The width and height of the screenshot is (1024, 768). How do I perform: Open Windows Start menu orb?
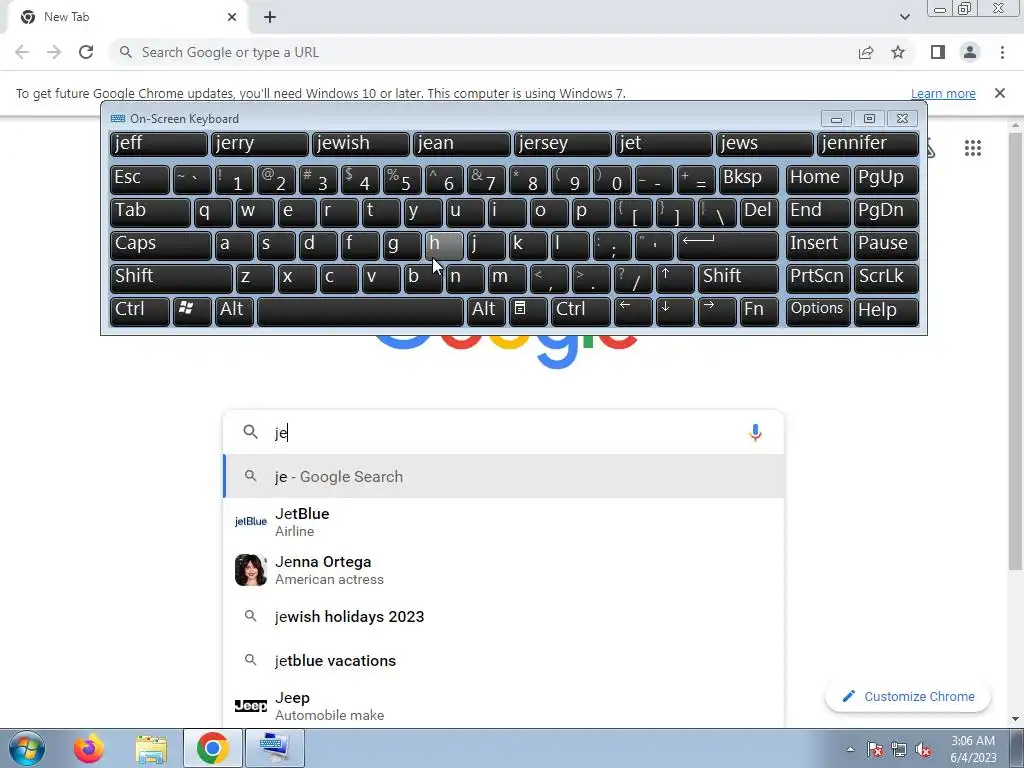coord(27,748)
